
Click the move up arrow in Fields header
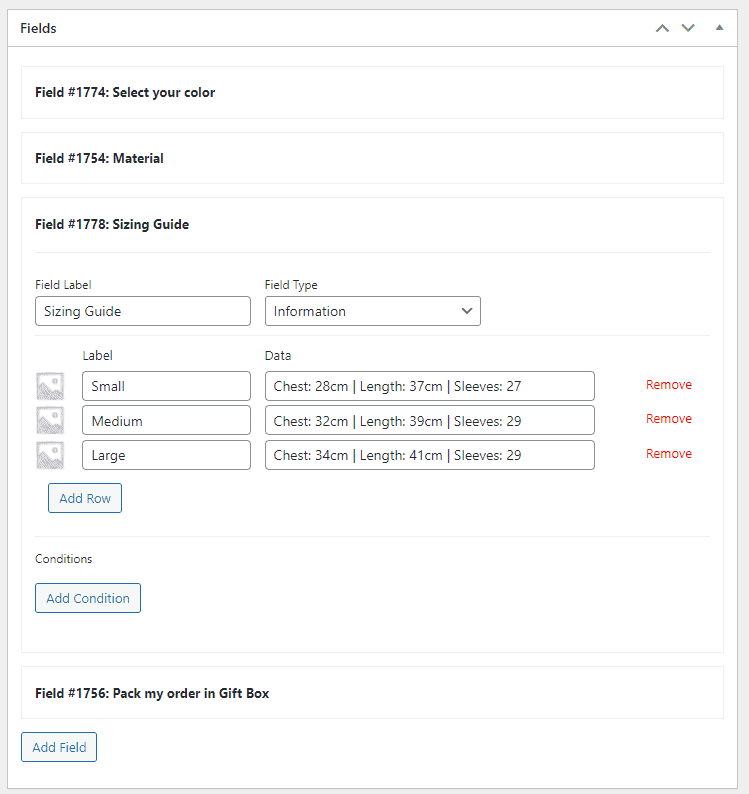[662, 28]
